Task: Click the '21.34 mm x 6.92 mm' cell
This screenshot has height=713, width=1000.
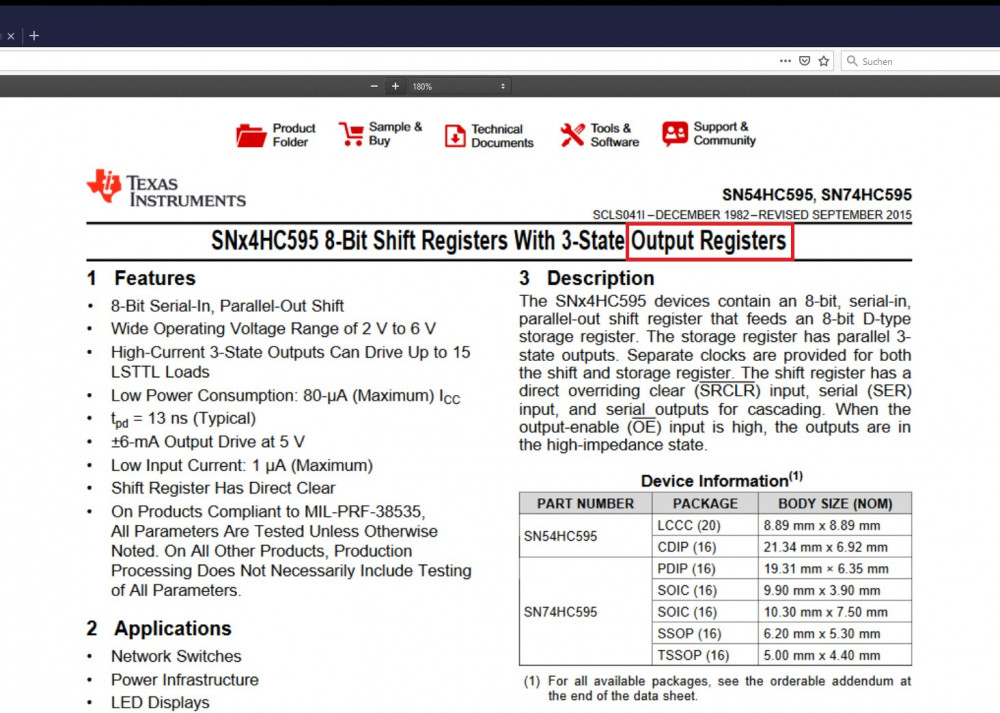Action: [x=835, y=547]
